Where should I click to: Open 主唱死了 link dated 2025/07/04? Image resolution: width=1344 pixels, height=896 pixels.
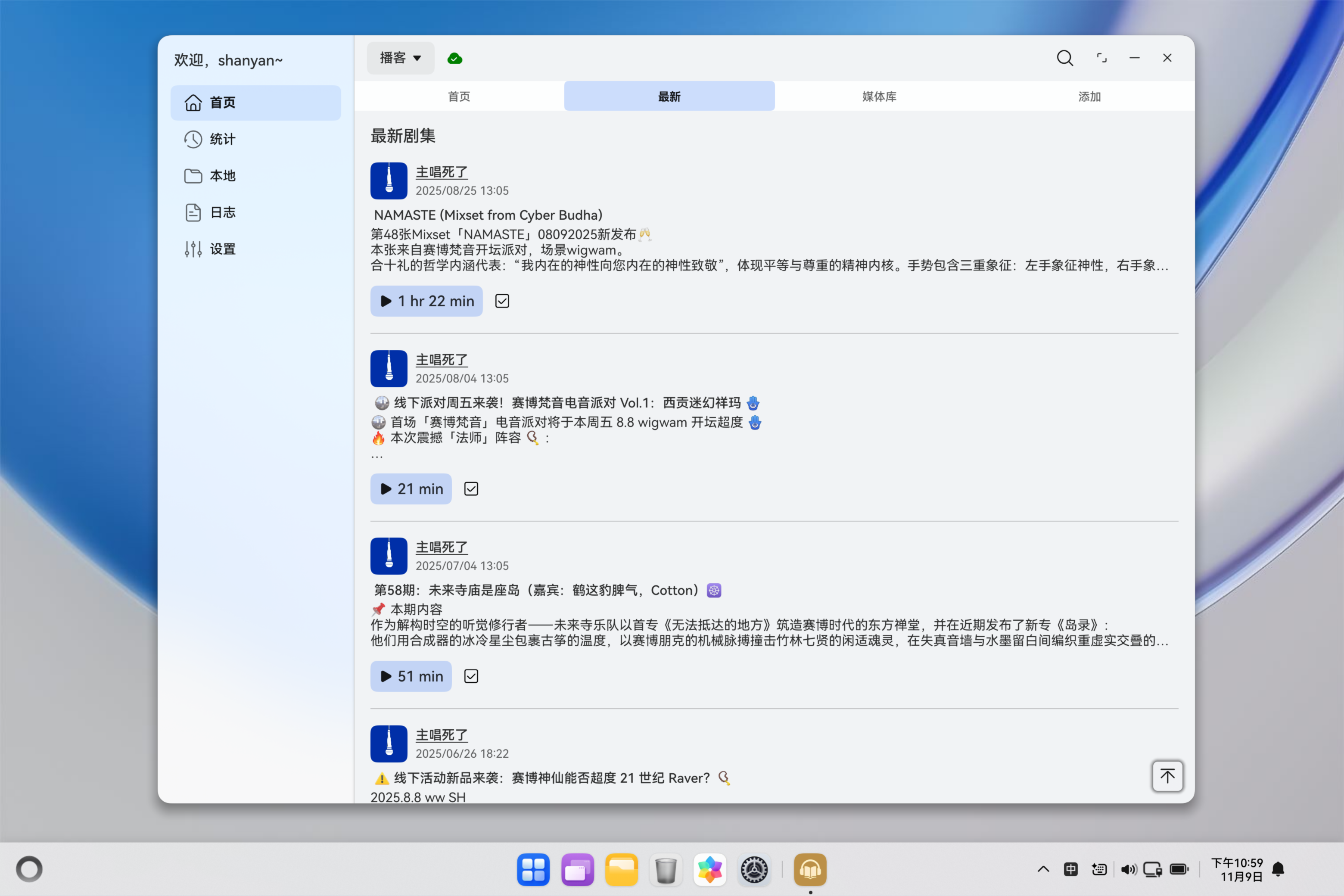click(442, 548)
